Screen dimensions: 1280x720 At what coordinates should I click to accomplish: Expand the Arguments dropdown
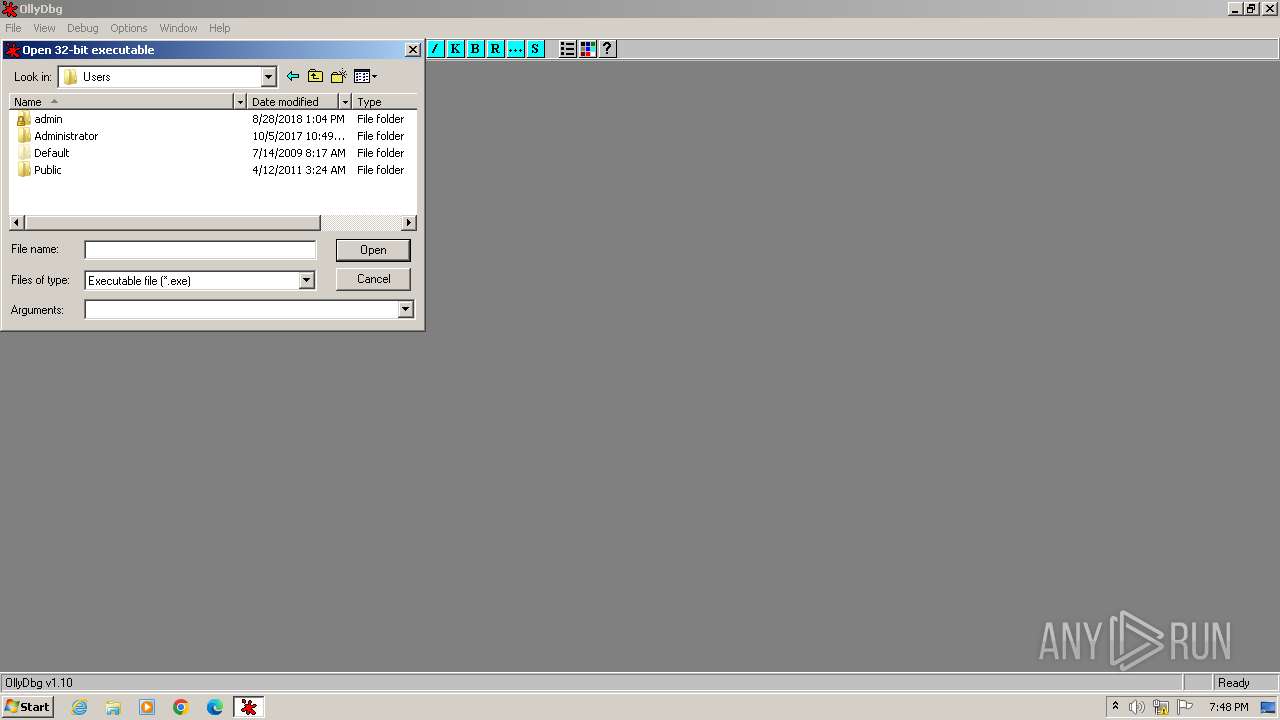[405, 310]
